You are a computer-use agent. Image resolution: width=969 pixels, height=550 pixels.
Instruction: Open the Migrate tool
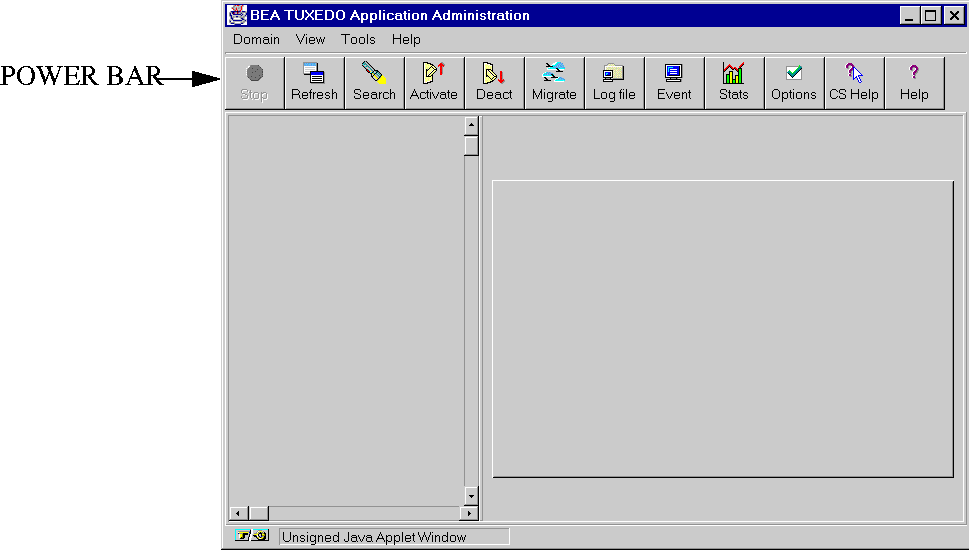(554, 83)
